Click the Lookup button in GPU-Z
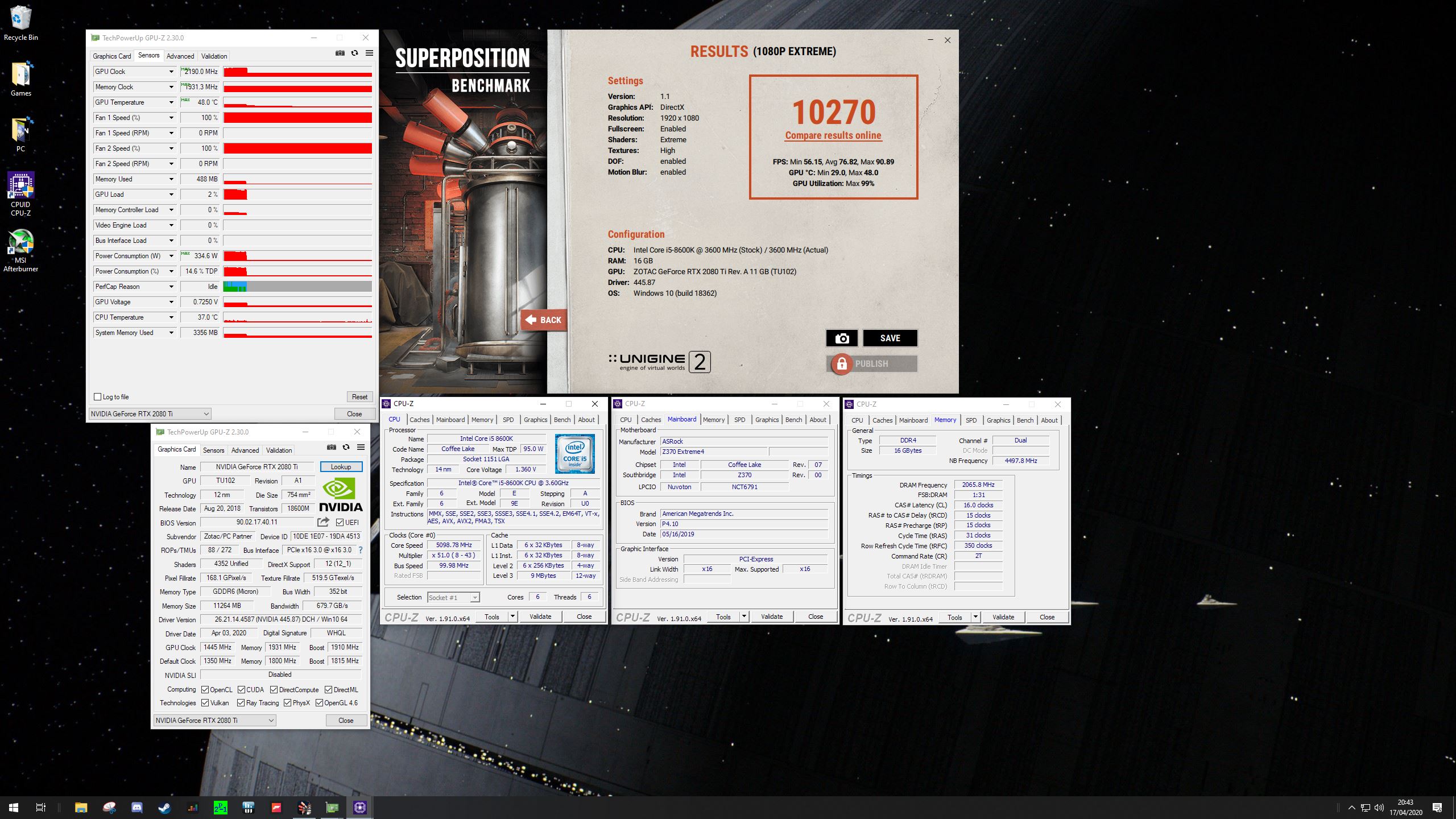Screen dimensions: 1456x819 (x=341, y=466)
